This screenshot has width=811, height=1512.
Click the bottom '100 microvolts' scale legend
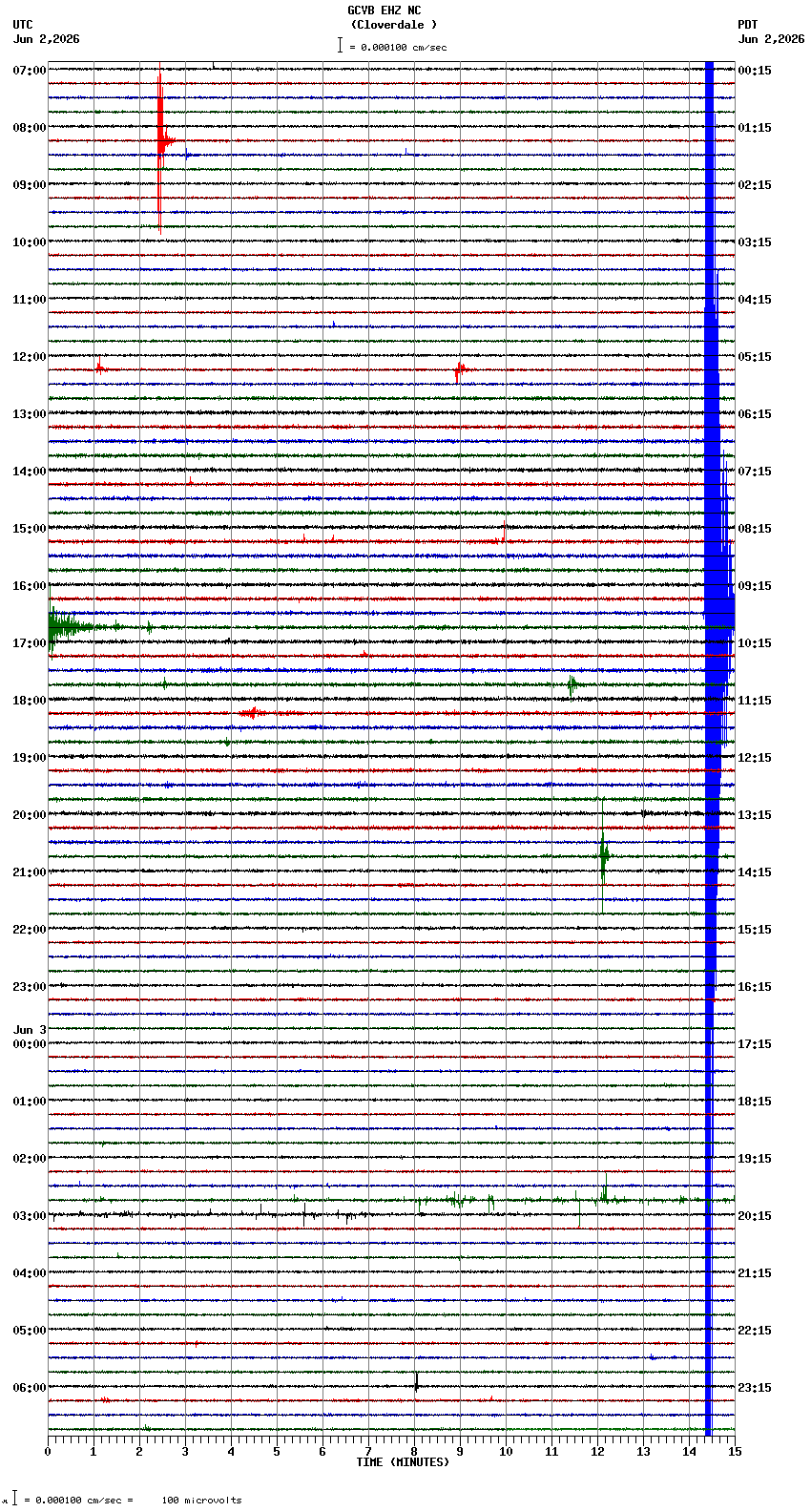pyautogui.click(x=201, y=1501)
